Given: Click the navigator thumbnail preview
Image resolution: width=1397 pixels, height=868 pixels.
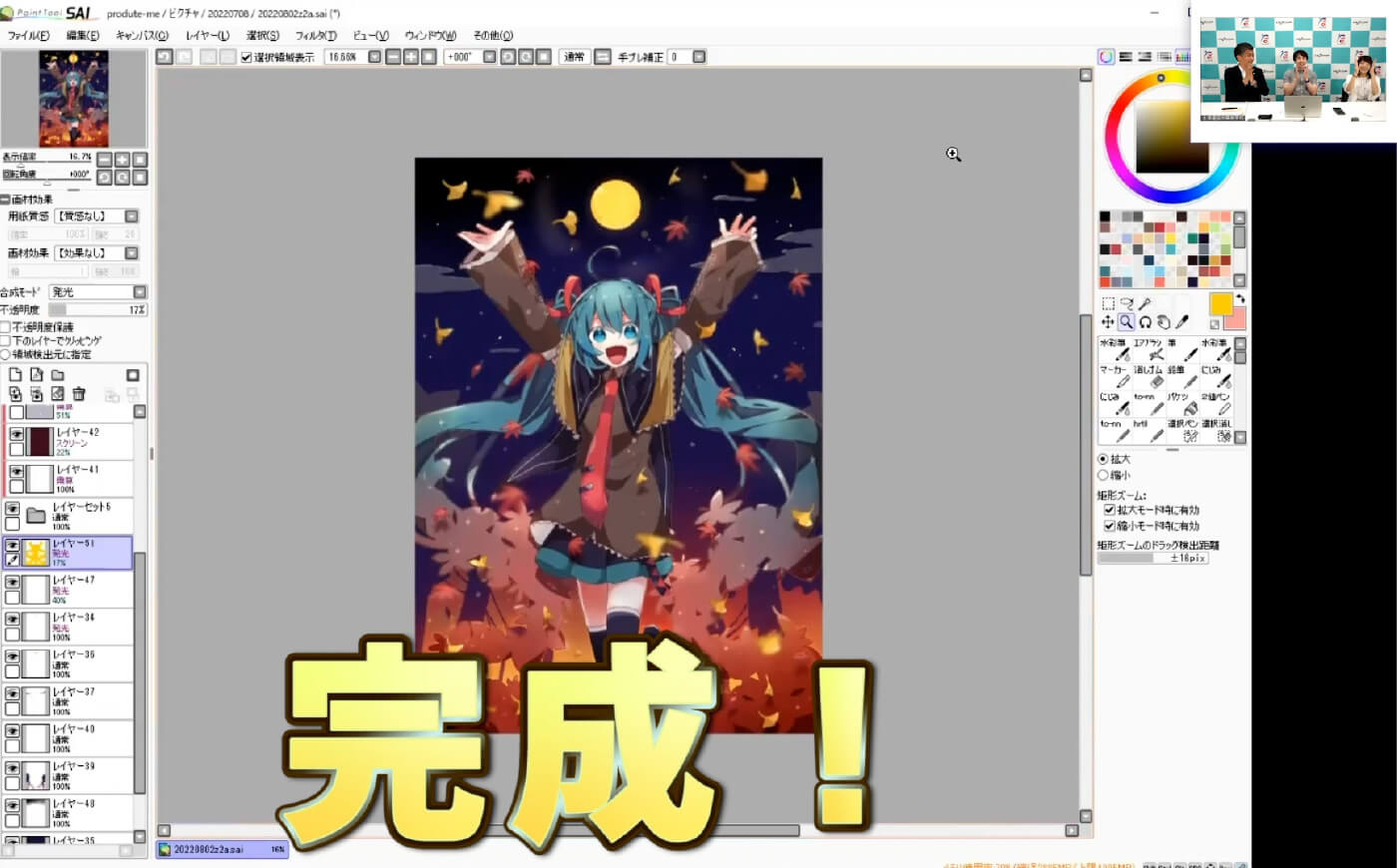Looking at the screenshot, I should [x=74, y=99].
